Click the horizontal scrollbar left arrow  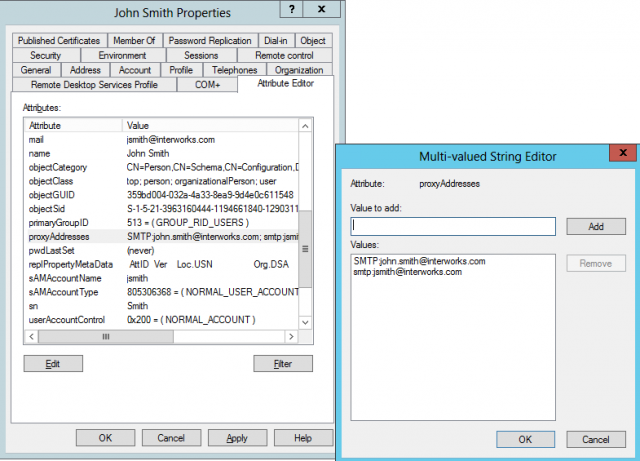pyautogui.click(x=30, y=338)
